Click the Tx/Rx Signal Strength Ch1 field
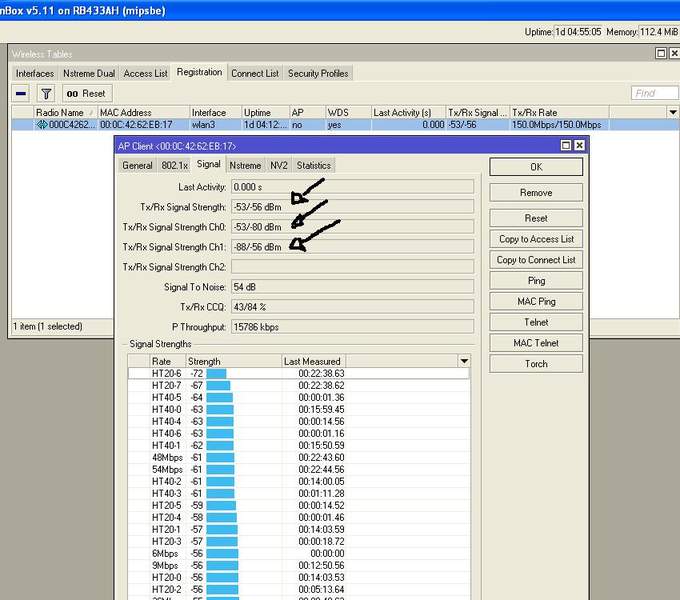This screenshot has width=680, height=600. point(352,247)
